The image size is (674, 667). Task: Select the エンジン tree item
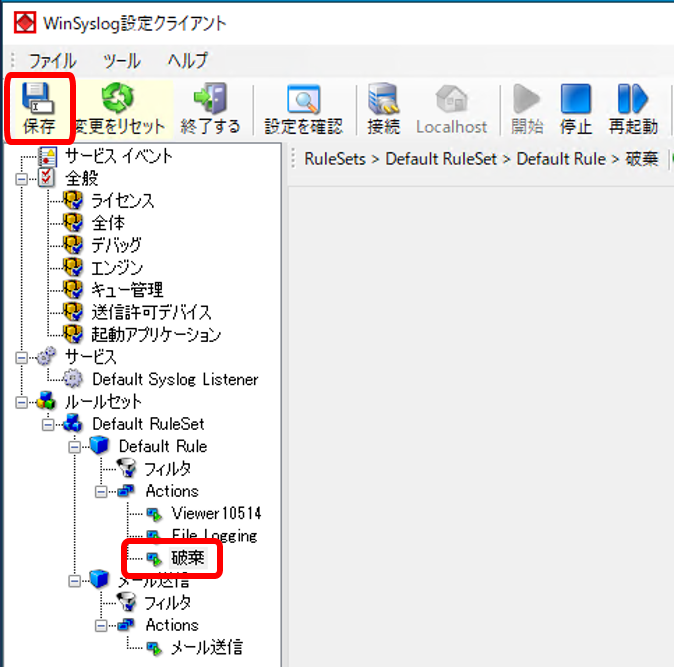[117, 268]
